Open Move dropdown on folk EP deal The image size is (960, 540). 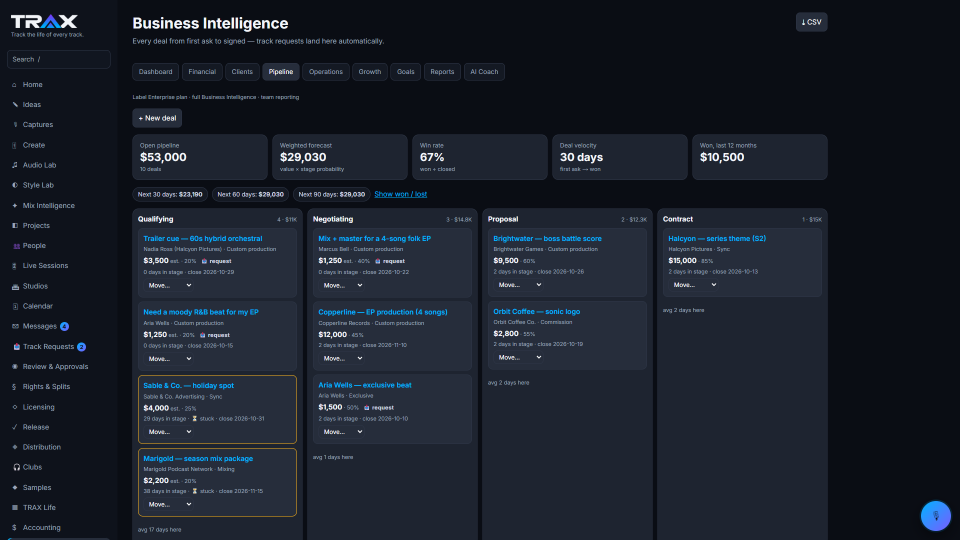coord(343,285)
